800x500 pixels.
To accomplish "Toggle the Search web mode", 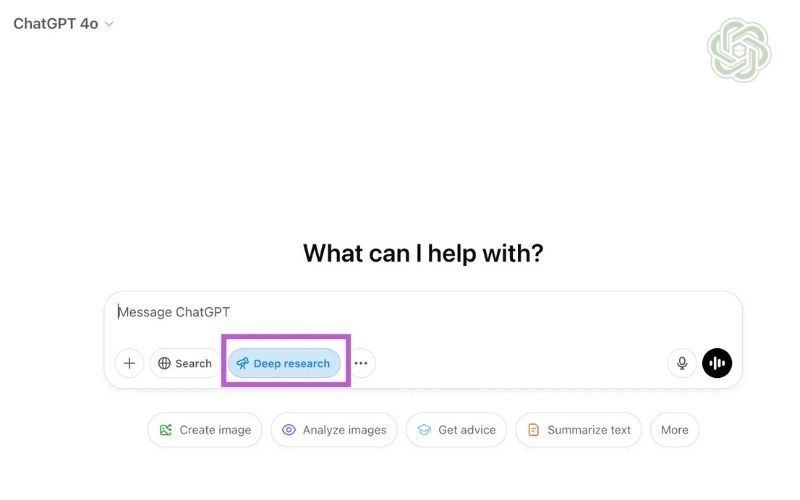I will (x=185, y=363).
